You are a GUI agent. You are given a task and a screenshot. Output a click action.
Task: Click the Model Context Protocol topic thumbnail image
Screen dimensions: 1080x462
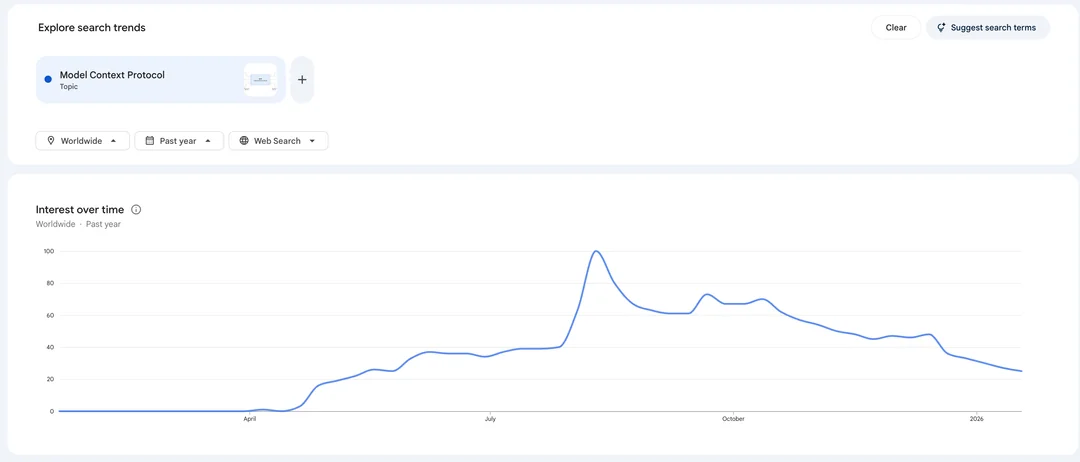click(260, 80)
